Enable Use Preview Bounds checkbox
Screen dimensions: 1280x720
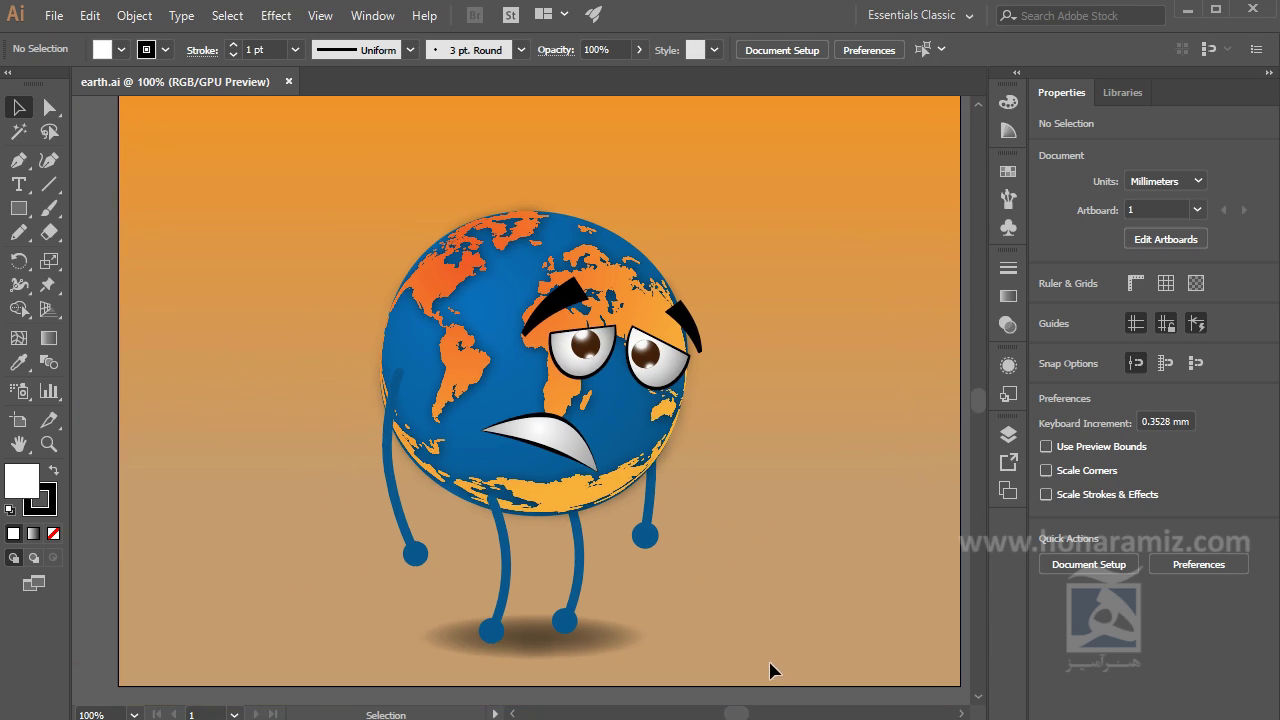point(1046,446)
